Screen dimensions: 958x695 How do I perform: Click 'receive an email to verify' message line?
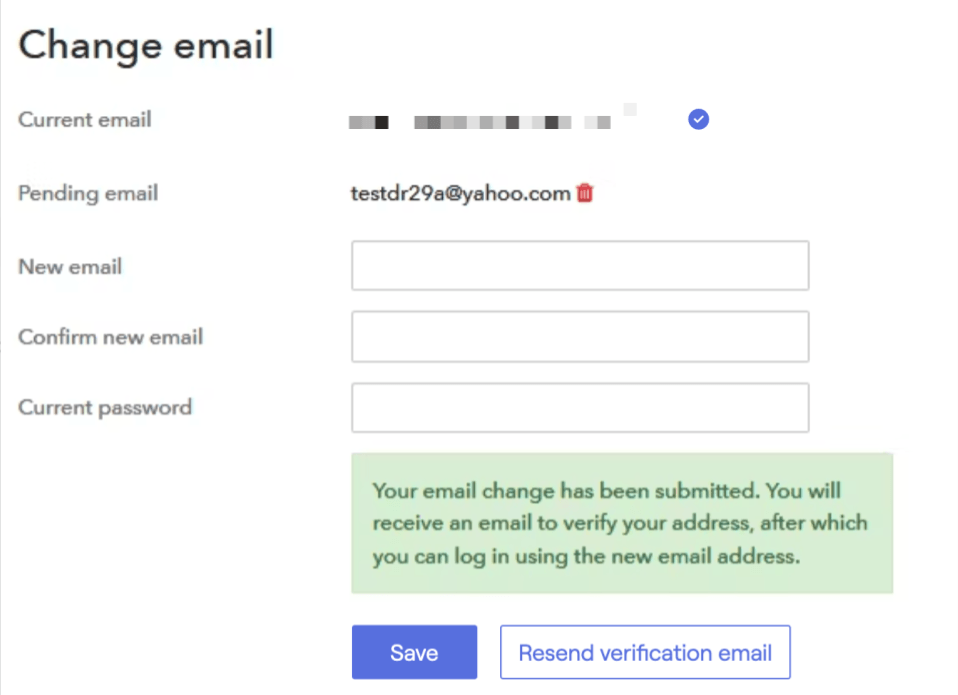pyautogui.click(x=620, y=523)
